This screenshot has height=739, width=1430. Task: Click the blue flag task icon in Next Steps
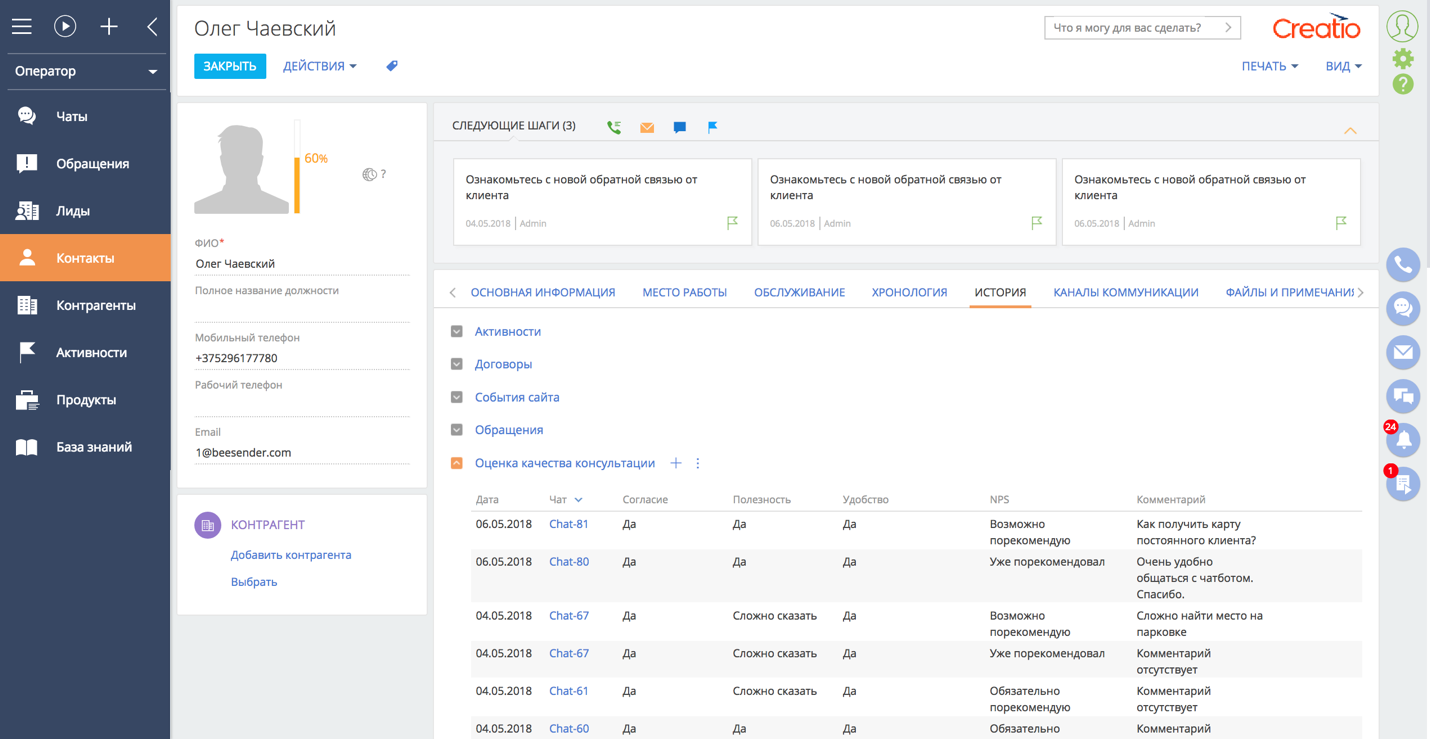coord(712,127)
